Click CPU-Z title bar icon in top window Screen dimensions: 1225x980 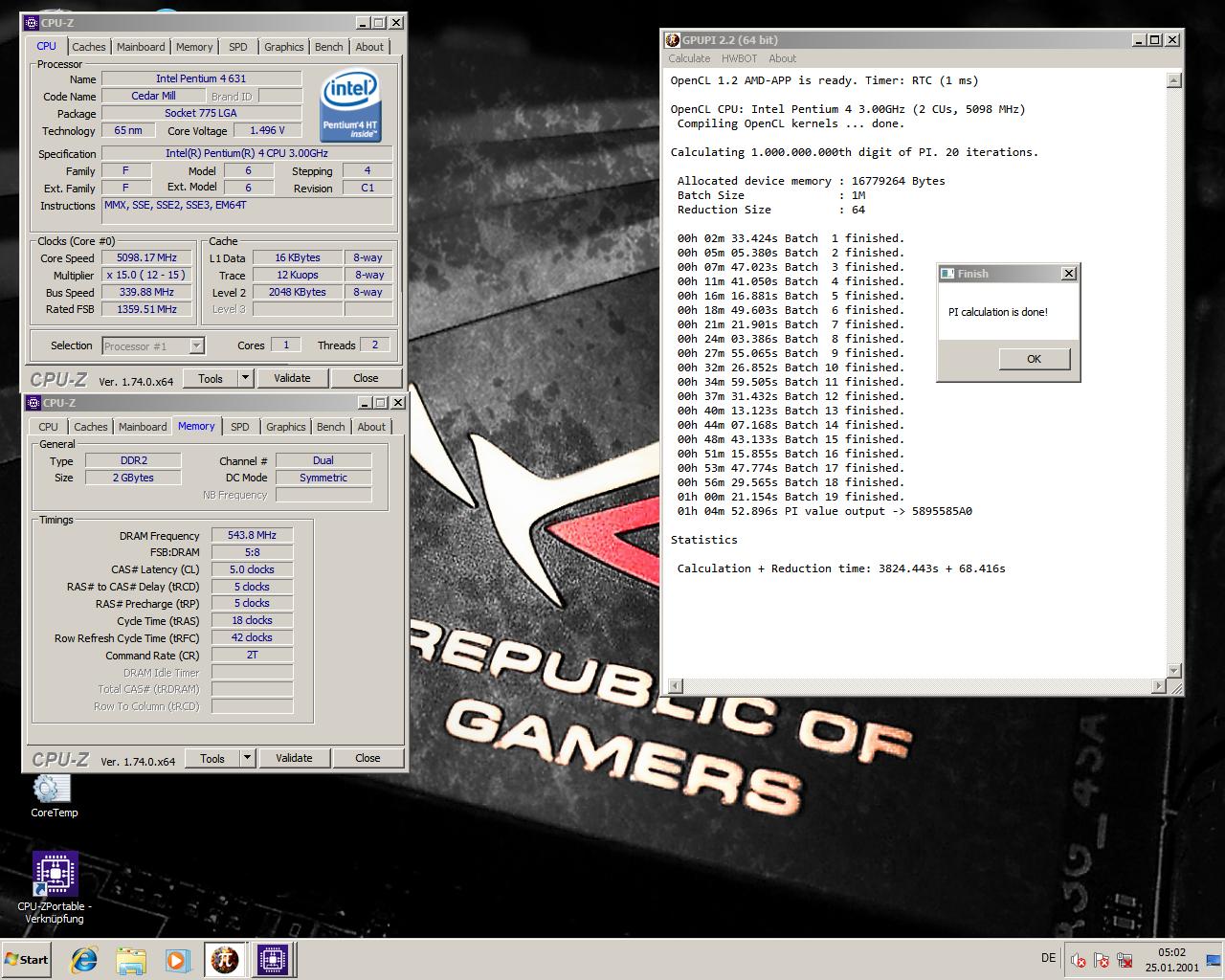click(33, 22)
